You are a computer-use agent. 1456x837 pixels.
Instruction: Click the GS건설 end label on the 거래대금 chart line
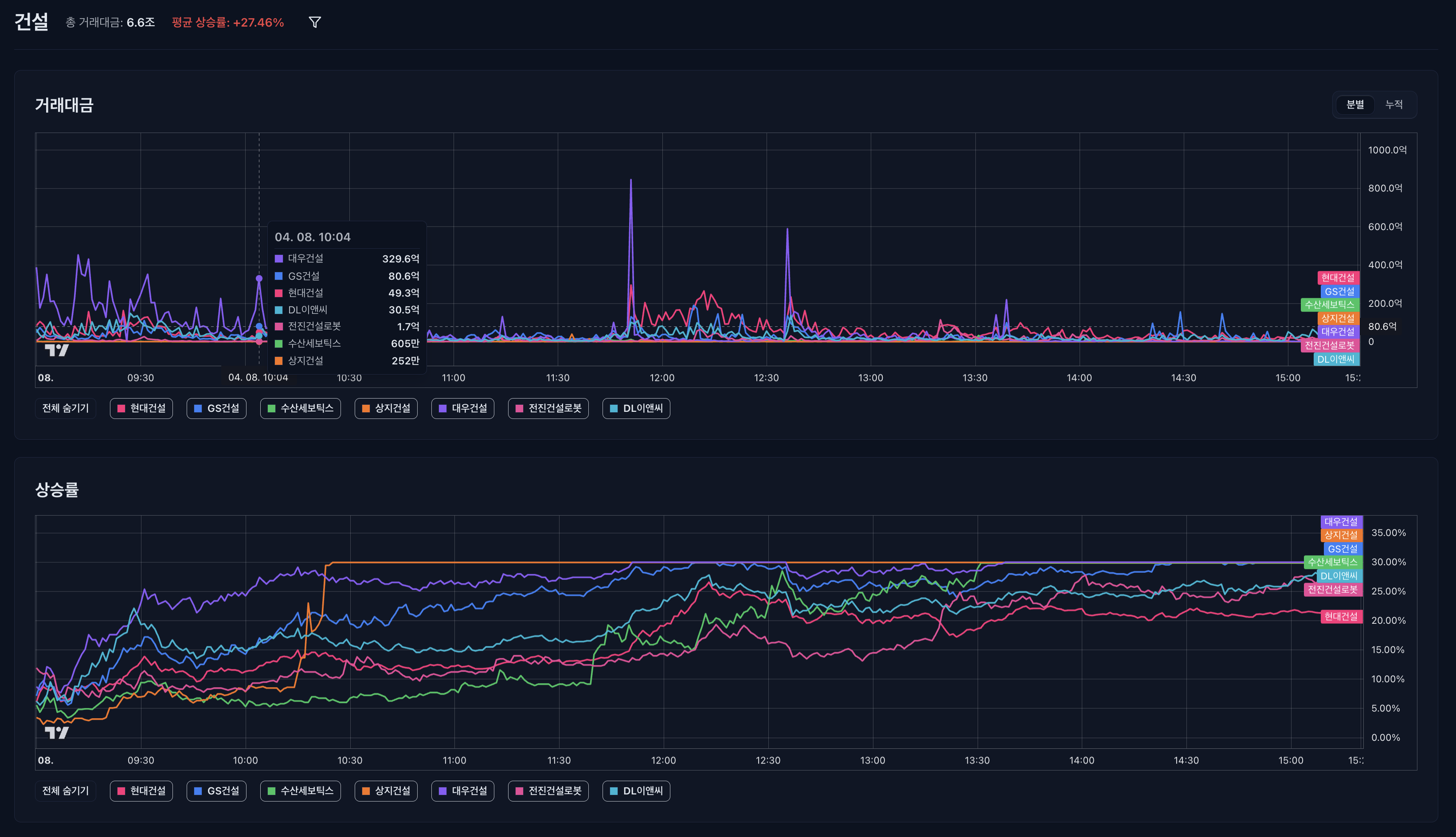(1340, 291)
